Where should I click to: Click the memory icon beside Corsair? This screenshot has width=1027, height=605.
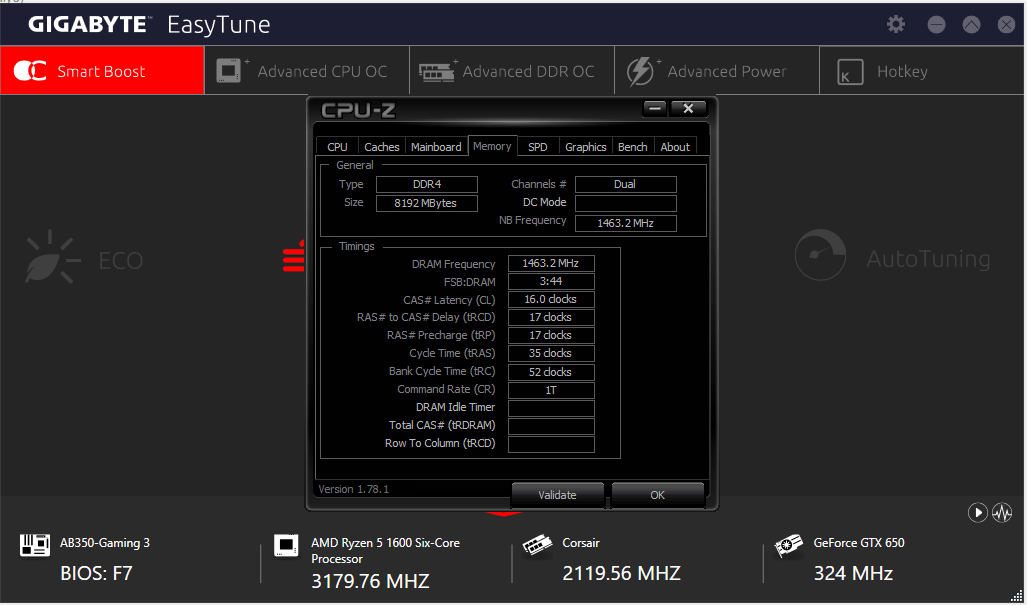(537, 545)
